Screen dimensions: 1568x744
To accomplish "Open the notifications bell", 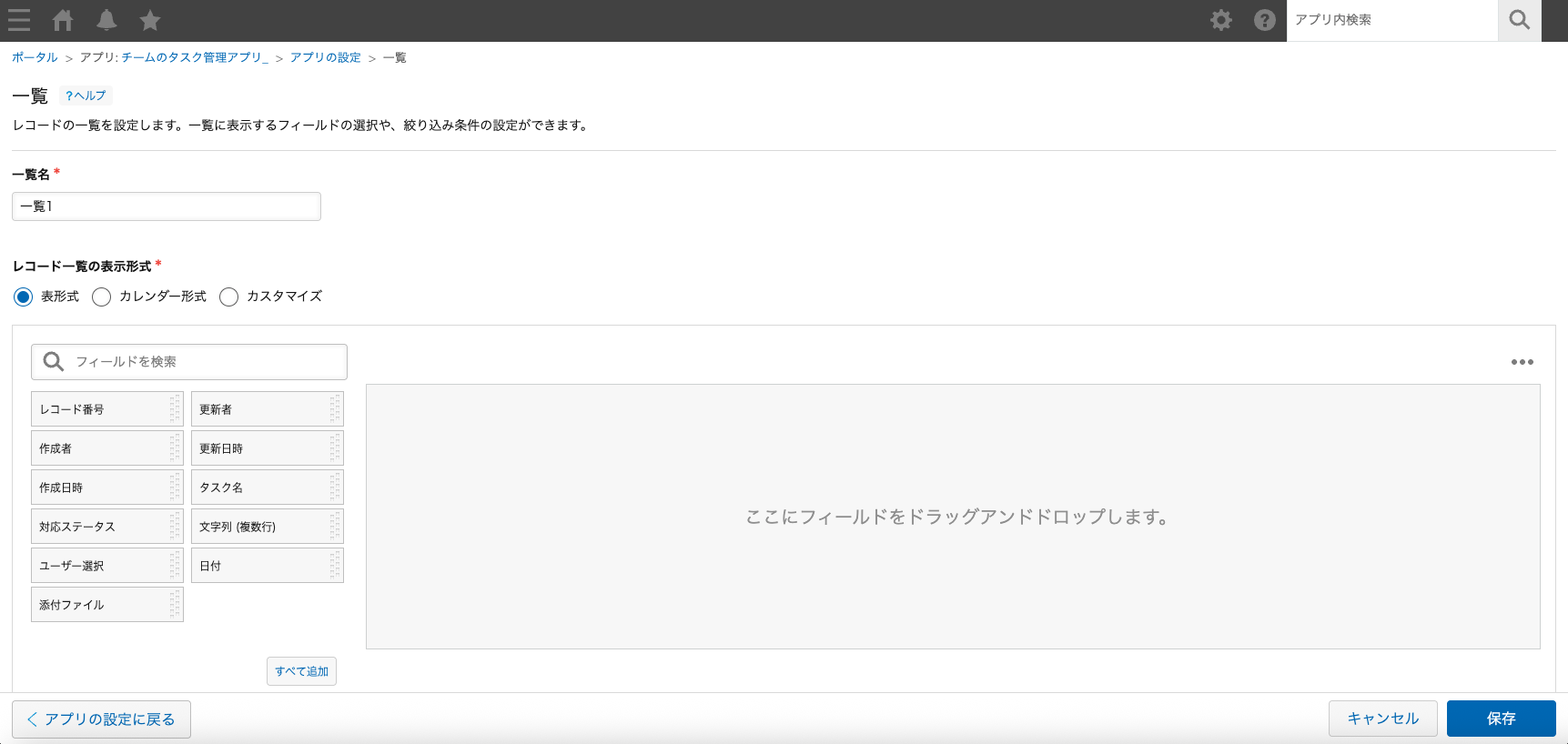I will (x=106, y=20).
